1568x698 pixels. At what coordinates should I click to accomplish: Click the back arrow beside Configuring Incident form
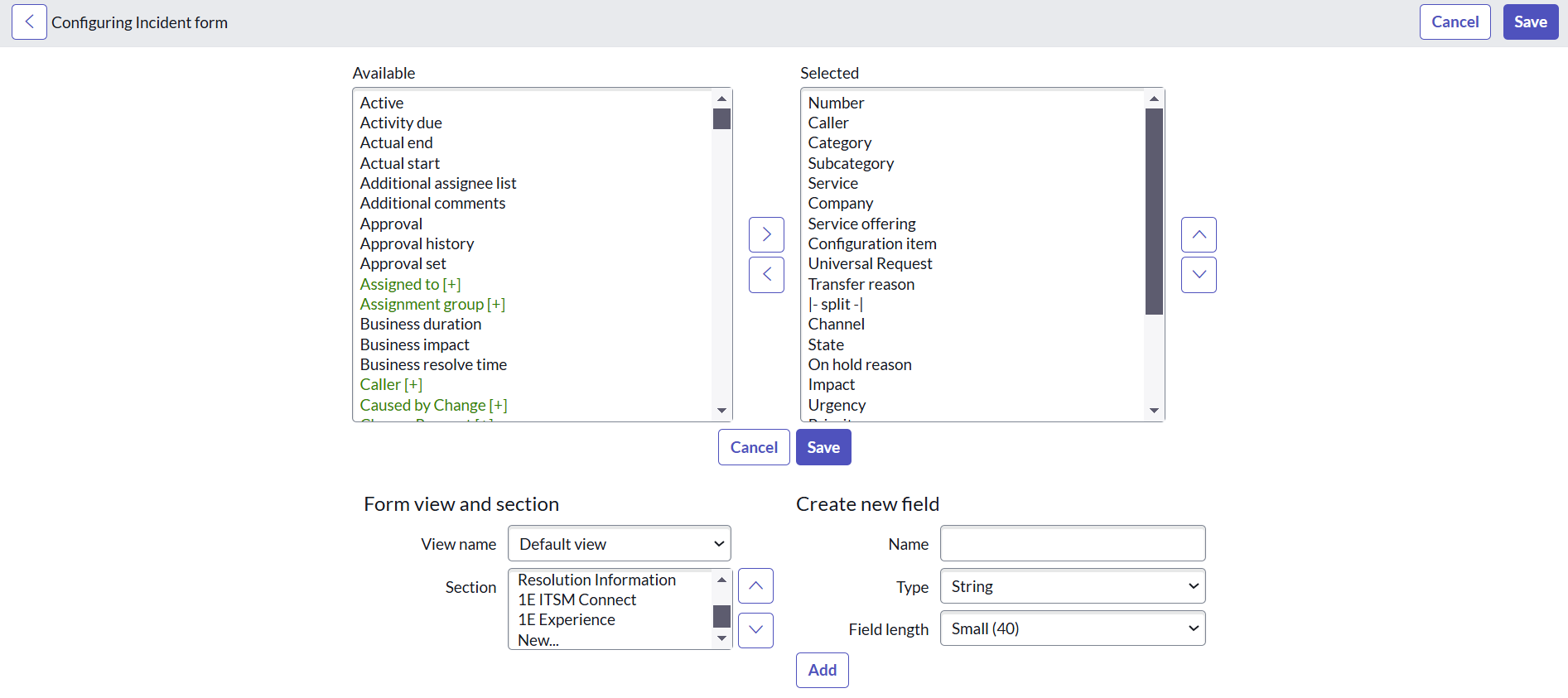click(x=29, y=22)
